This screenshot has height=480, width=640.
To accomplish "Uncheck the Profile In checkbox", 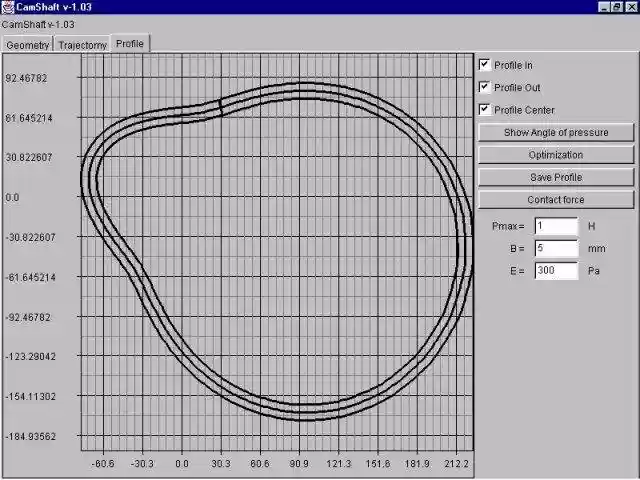I will pos(485,65).
